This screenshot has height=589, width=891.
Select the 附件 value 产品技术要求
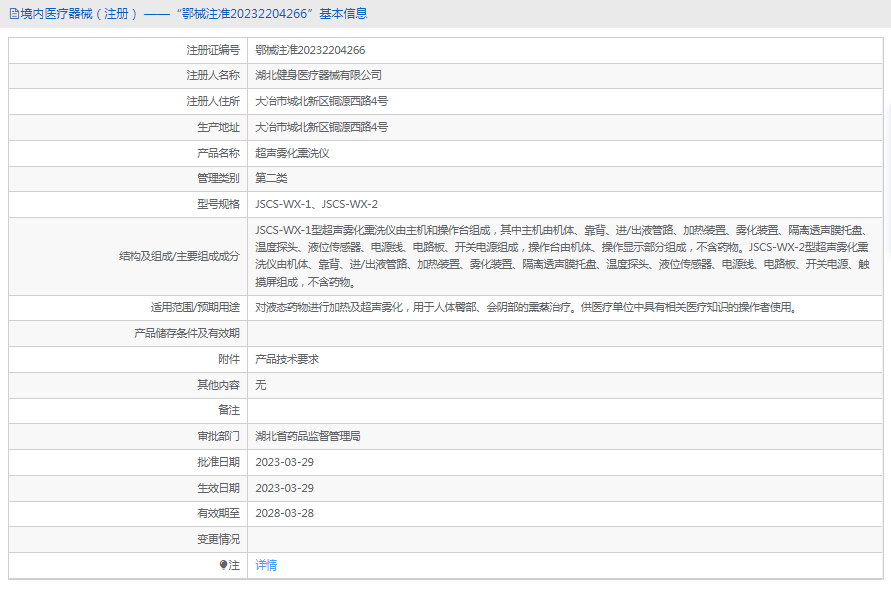(287, 359)
